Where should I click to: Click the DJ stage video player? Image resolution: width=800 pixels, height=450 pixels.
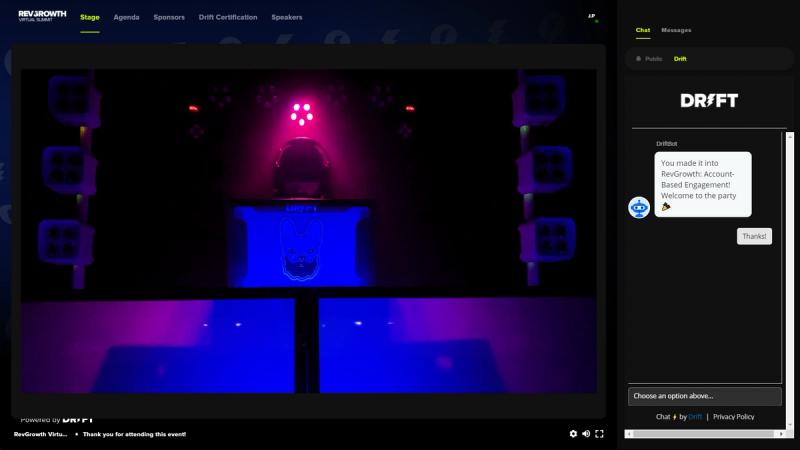(309, 231)
